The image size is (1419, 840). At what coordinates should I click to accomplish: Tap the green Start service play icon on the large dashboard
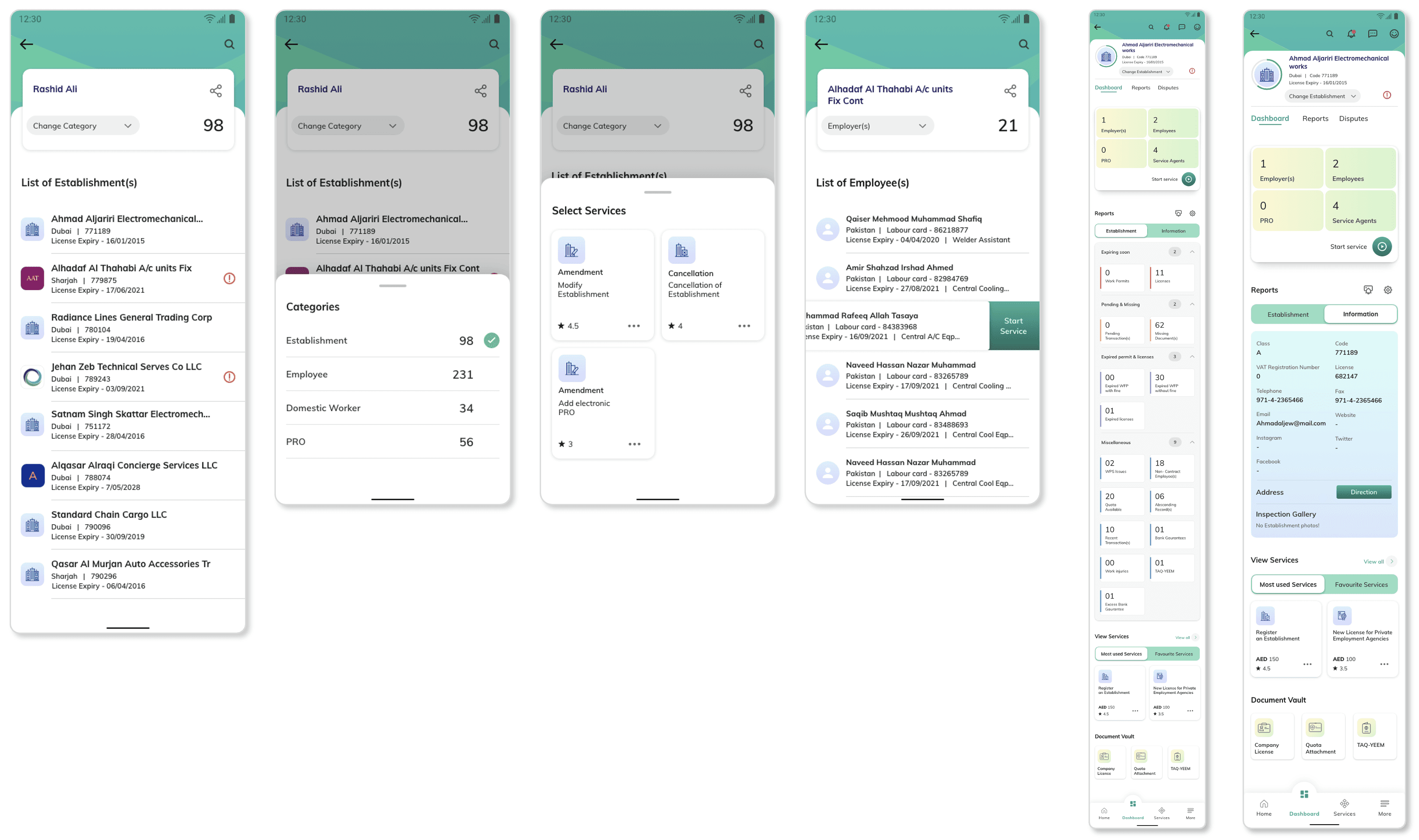click(1382, 247)
